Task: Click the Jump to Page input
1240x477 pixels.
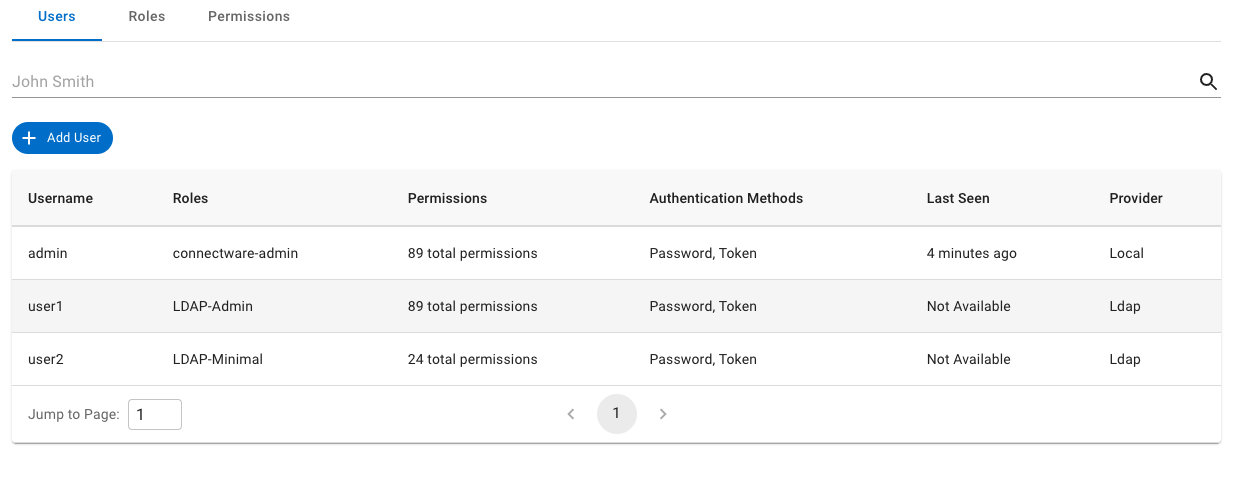Action: point(155,414)
